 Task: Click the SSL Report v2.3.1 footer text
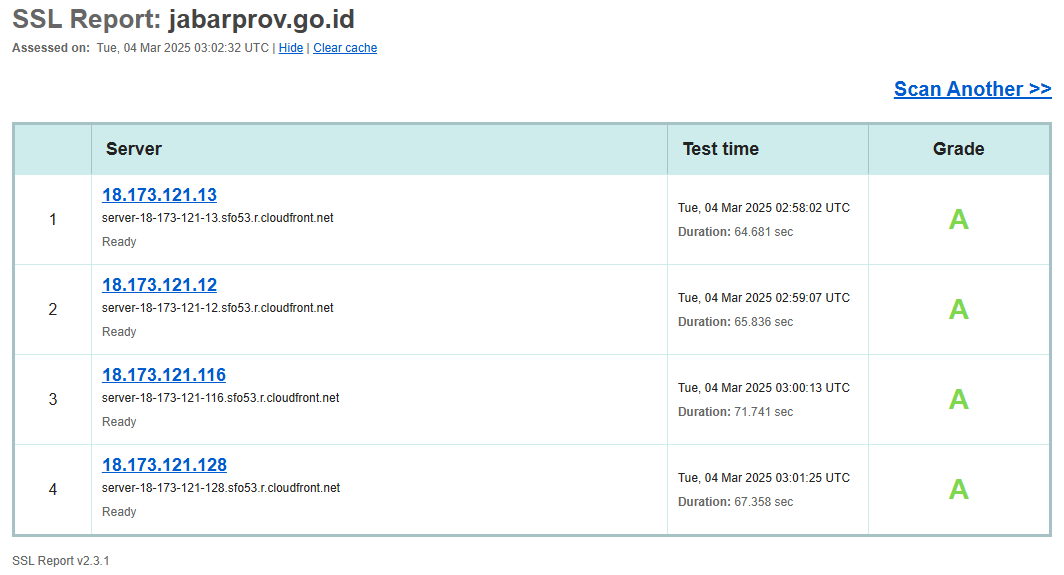[61, 561]
